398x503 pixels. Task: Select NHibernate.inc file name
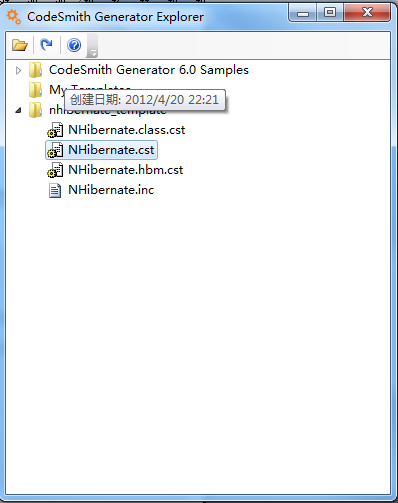point(111,190)
